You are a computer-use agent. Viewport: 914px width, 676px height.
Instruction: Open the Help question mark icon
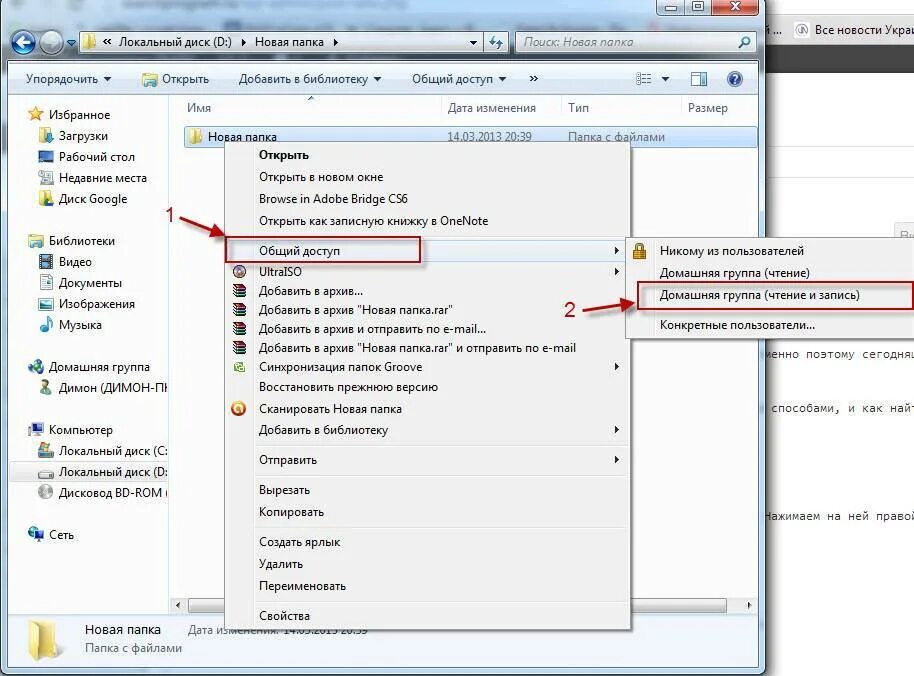[734, 79]
